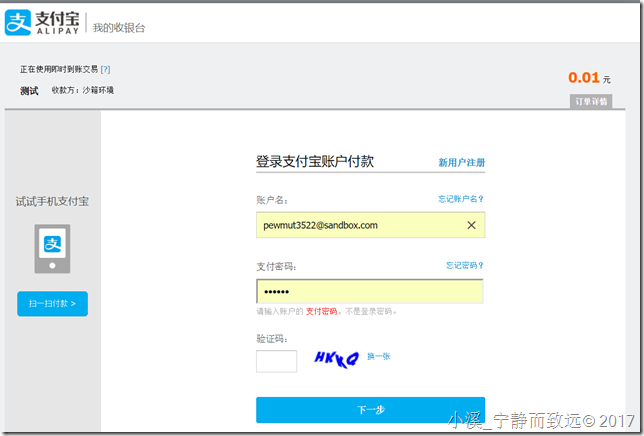The width and height of the screenshot is (644, 436).
Task: Click 我的收银台 header text
Action: pyautogui.click(x=119, y=28)
